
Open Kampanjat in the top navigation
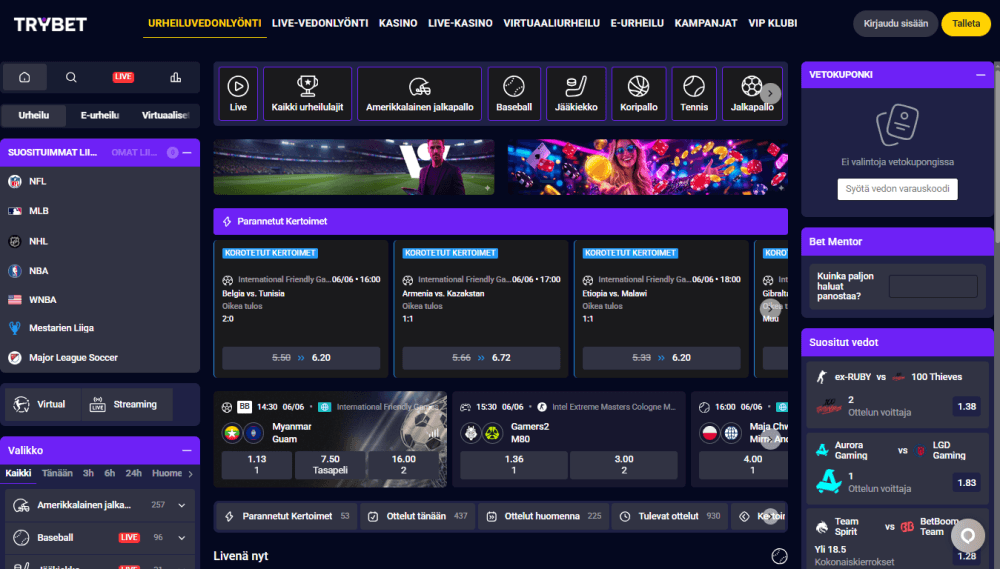click(706, 24)
